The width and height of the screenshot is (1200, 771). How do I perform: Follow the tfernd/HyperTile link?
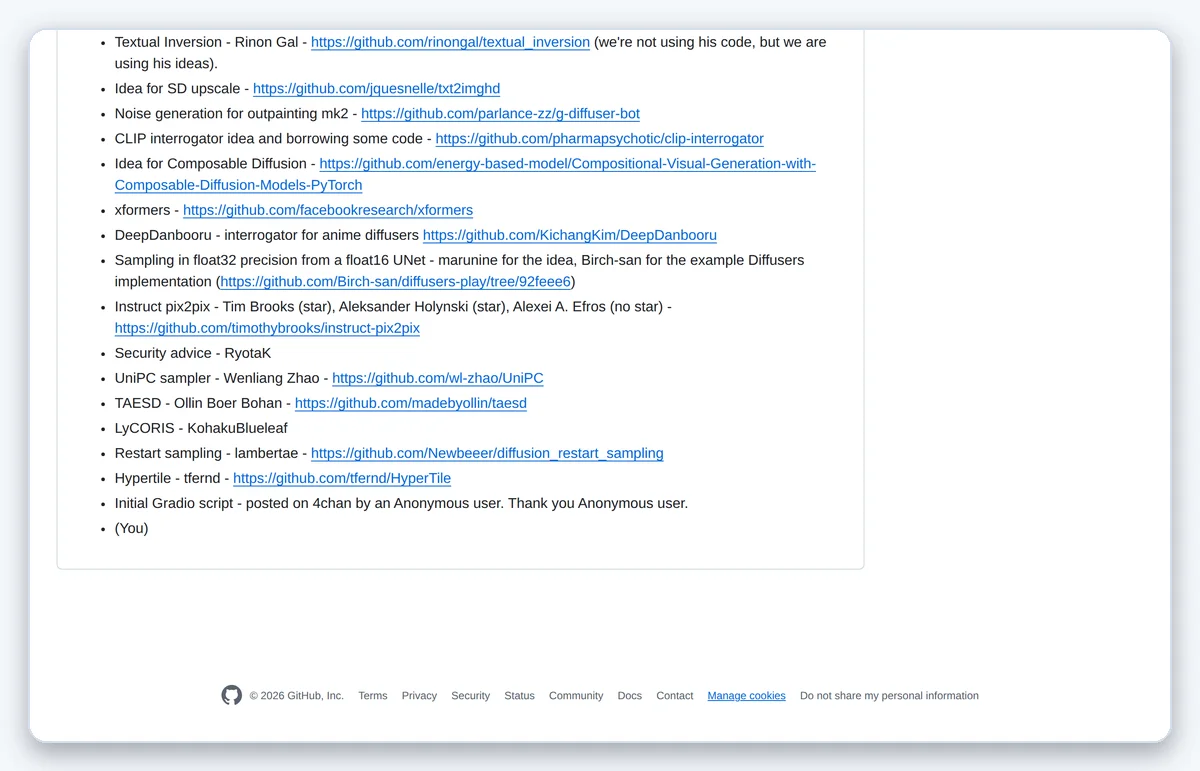pos(342,478)
